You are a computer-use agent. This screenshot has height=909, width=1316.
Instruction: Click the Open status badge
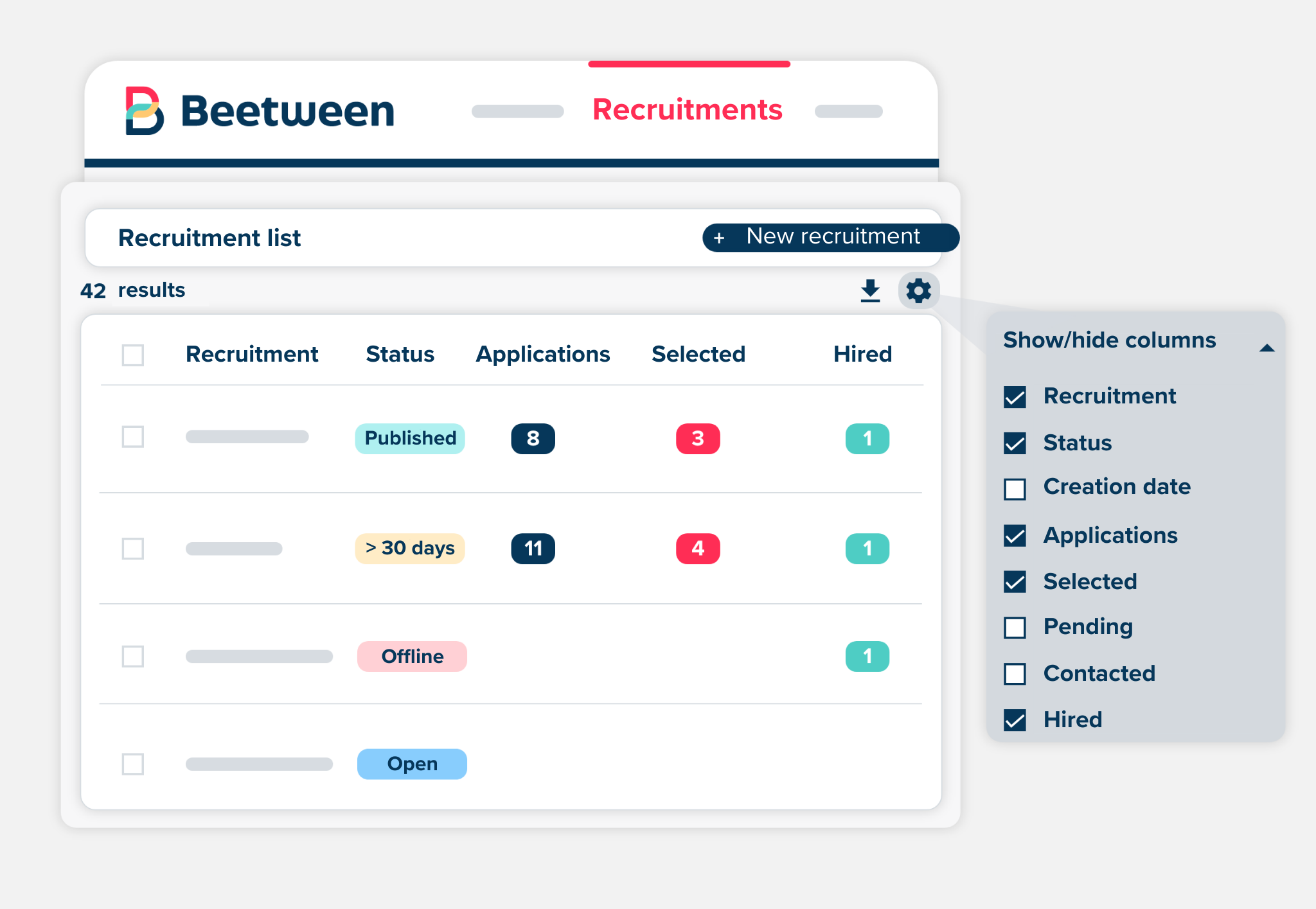[x=412, y=764]
